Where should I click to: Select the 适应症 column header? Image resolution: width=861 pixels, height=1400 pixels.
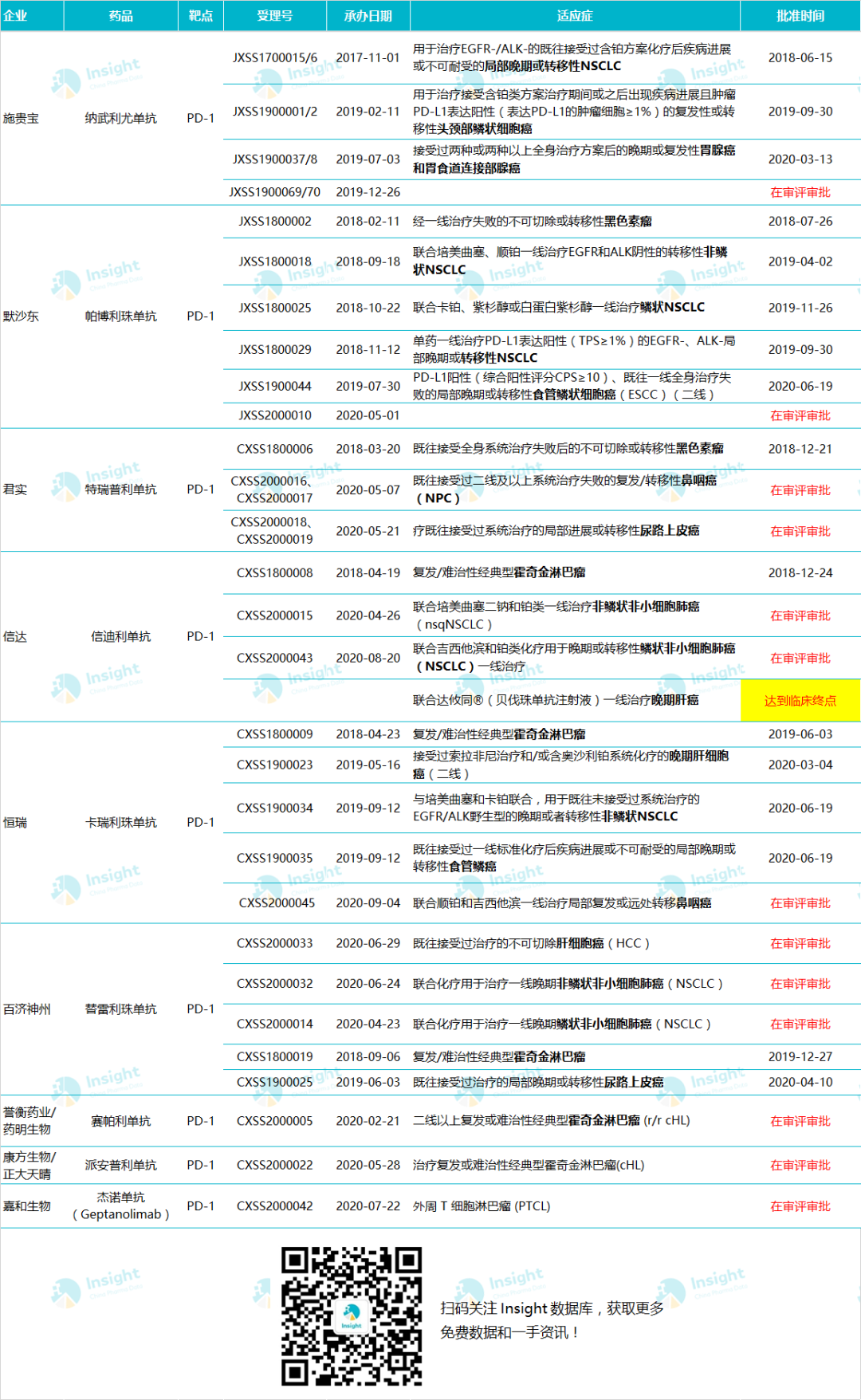(575, 15)
